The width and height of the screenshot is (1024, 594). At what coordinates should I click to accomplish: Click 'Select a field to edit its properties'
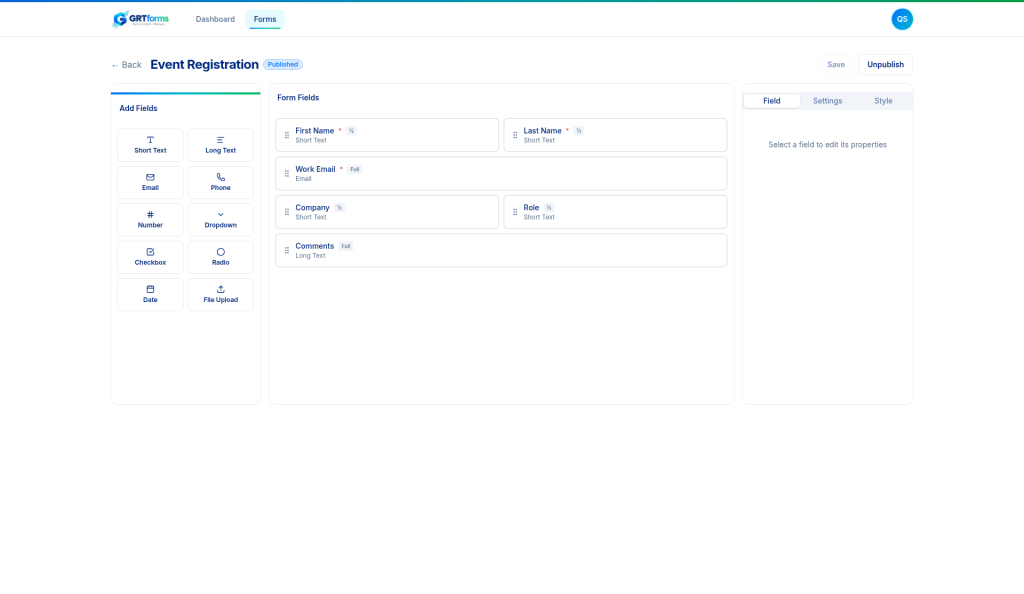827,145
